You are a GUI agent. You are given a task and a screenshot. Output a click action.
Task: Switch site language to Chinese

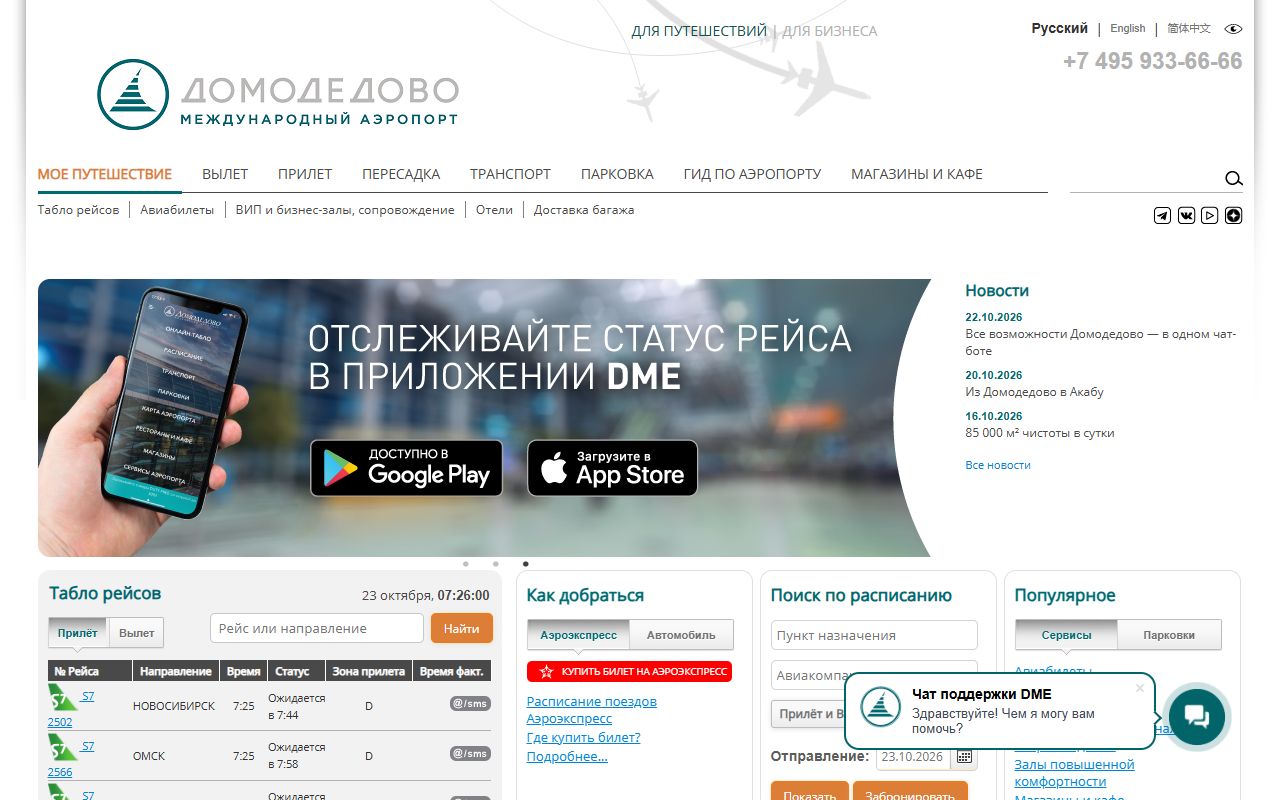[1189, 29]
